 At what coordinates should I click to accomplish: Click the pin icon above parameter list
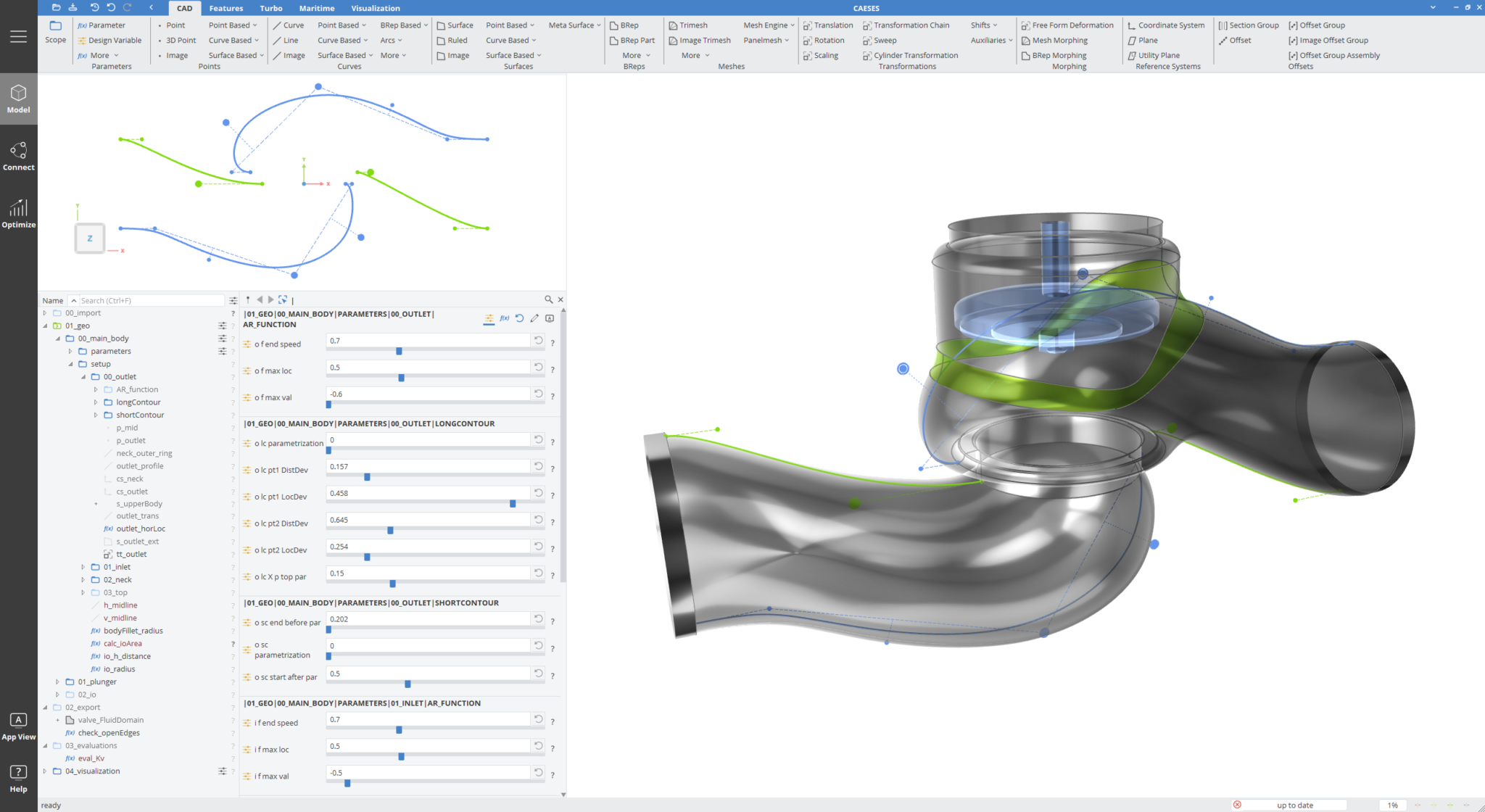(248, 299)
